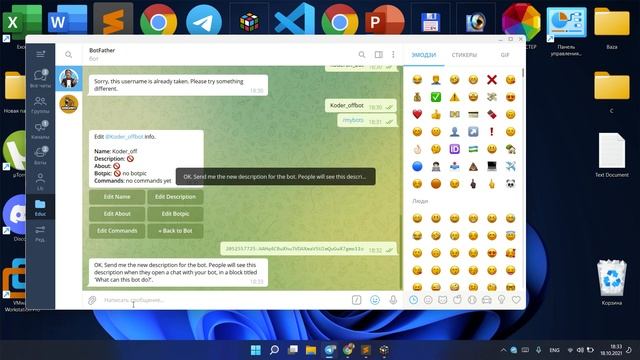Image resolution: width=640 pixels, height=360 pixels.
Task: Open the 'Каналы' chat folder
Action: coord(40,130)
